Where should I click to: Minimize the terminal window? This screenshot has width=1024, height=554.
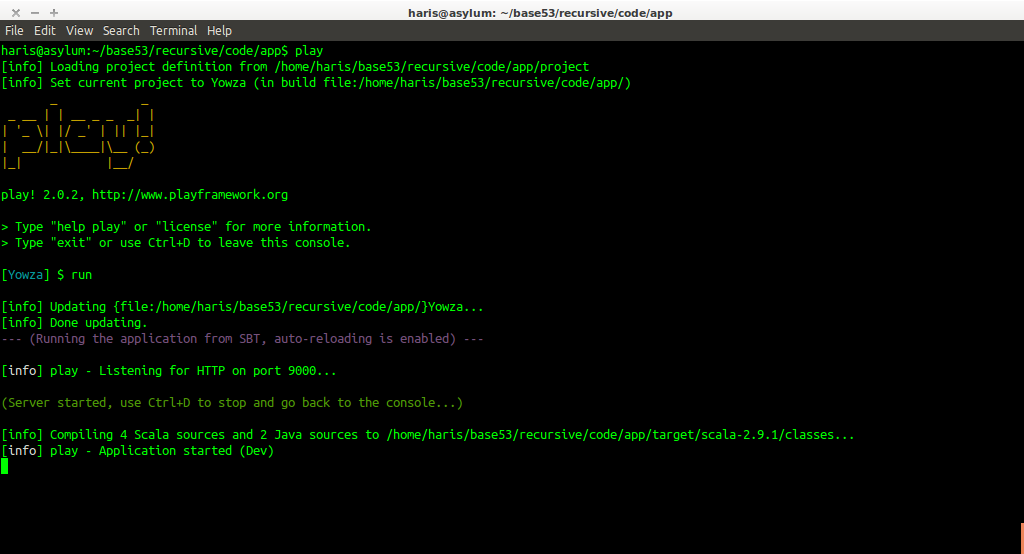35,12
